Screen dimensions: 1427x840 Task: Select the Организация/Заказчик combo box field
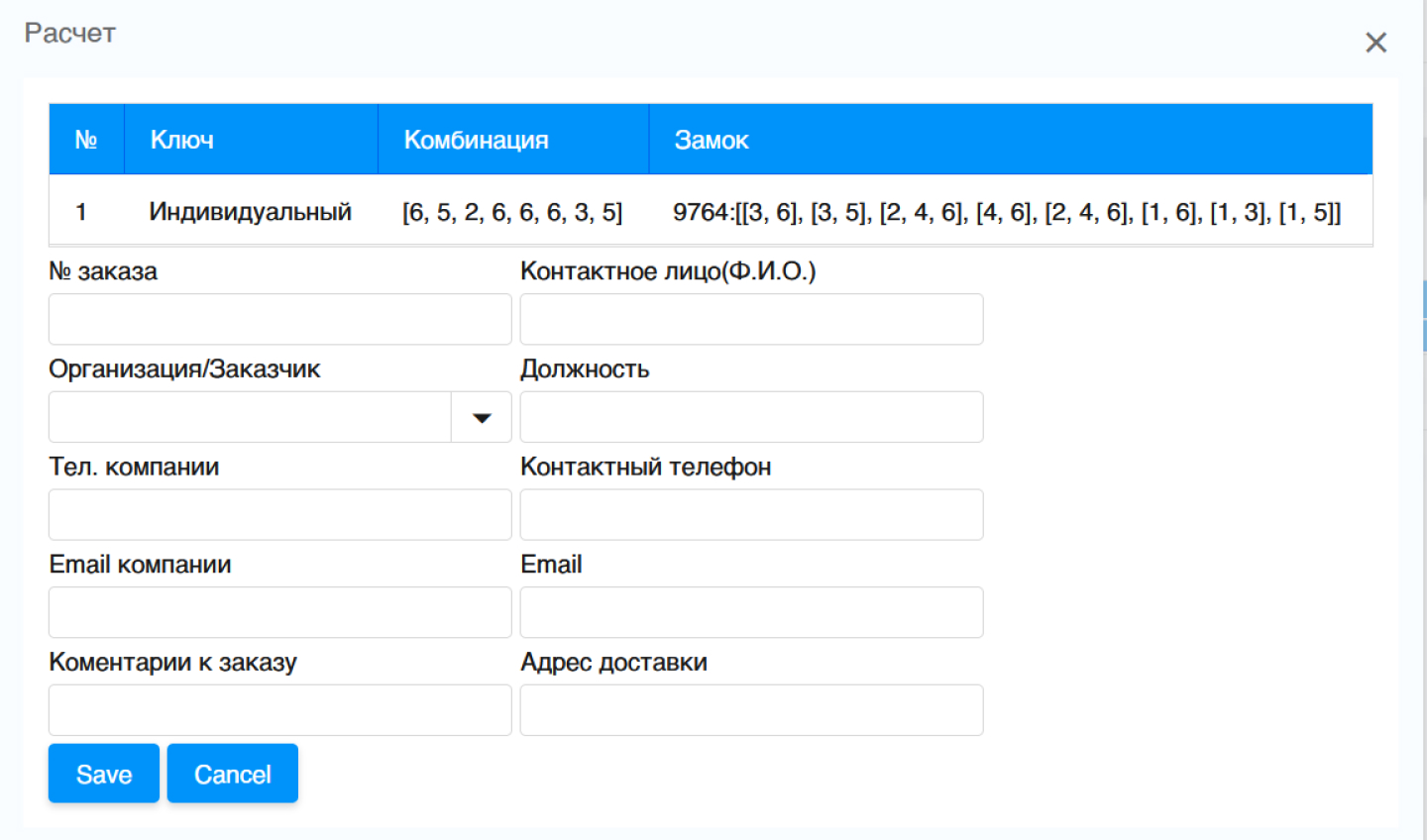tap(250, 418)
